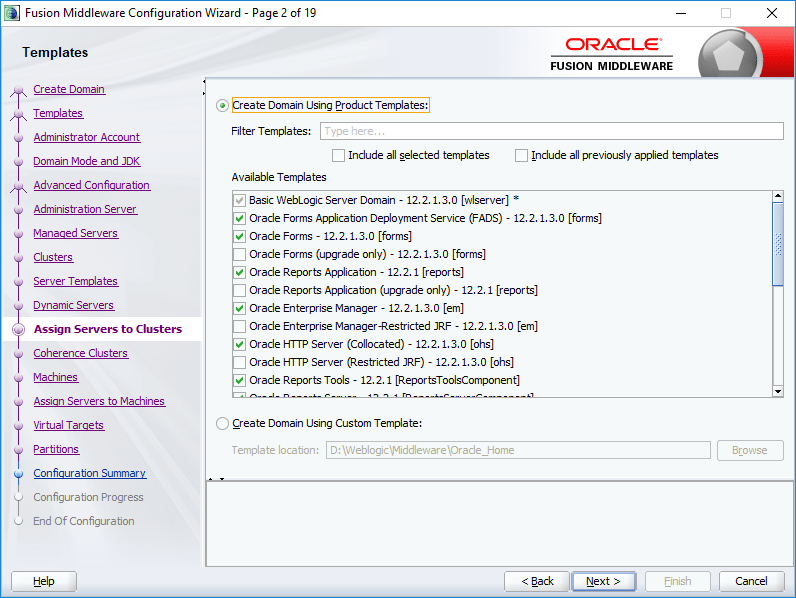Click the templates list scrollbar thumb
Screen dimensions: 796x598
coord(778,244)
